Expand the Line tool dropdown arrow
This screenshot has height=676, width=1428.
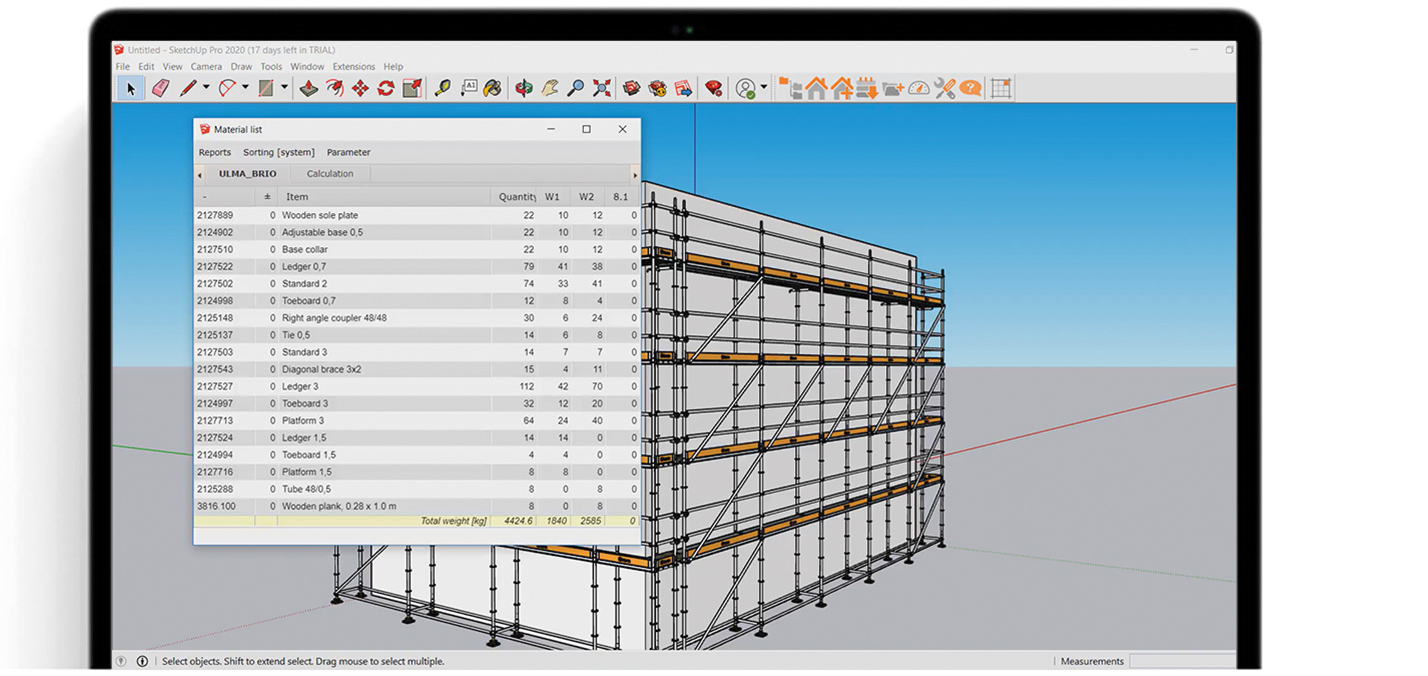206,88
